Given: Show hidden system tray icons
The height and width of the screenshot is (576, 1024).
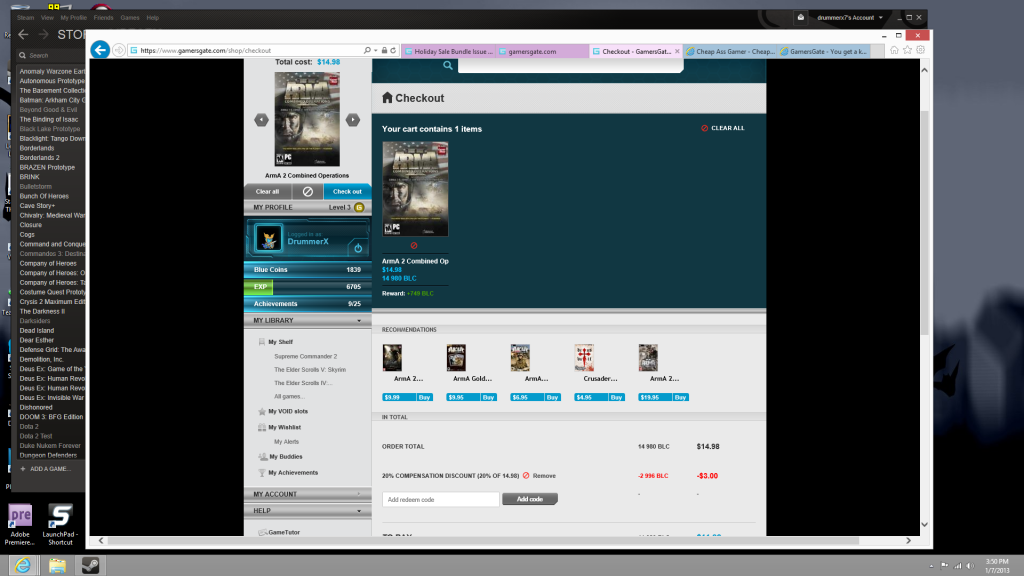Looking at the screenshot, I should [931, 566].
